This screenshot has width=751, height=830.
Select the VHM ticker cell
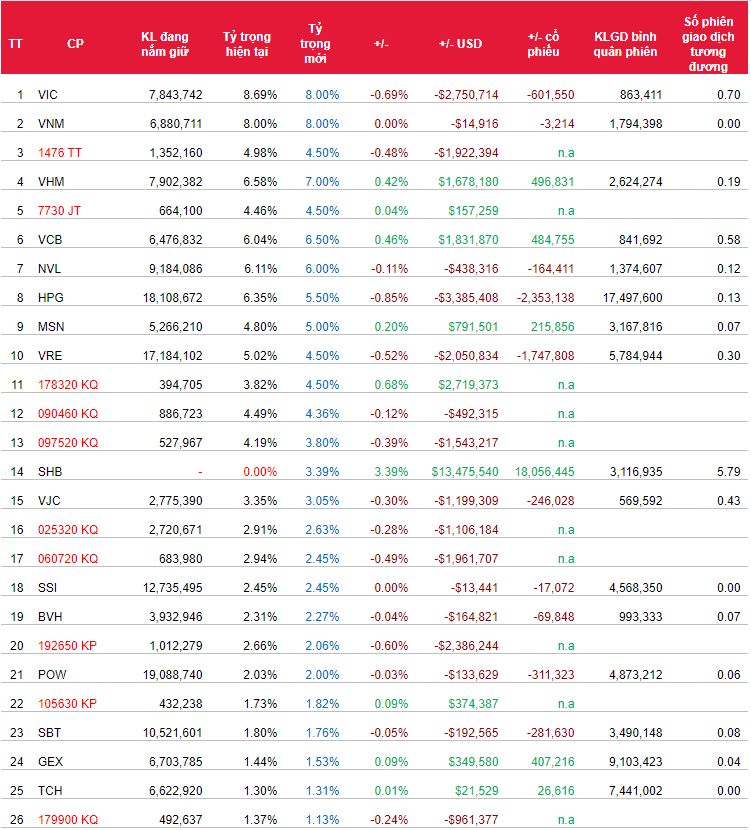coord(51,182)
